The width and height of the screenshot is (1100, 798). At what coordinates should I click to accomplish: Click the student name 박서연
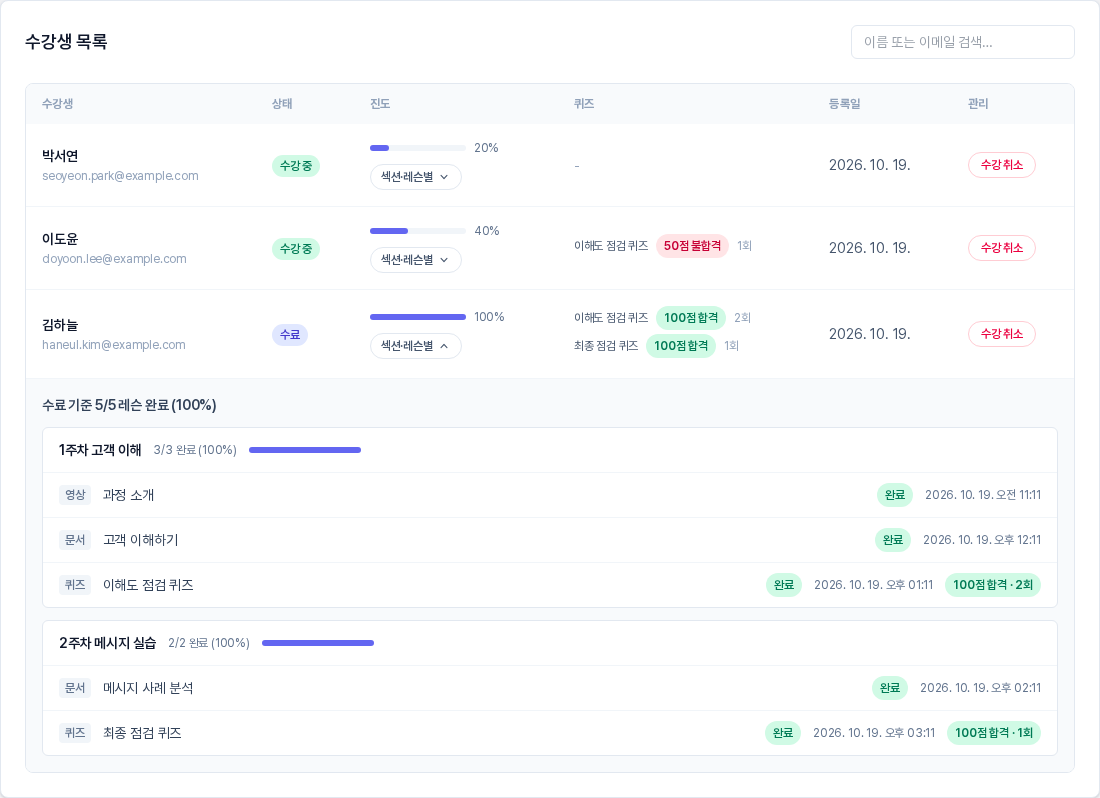60,156
